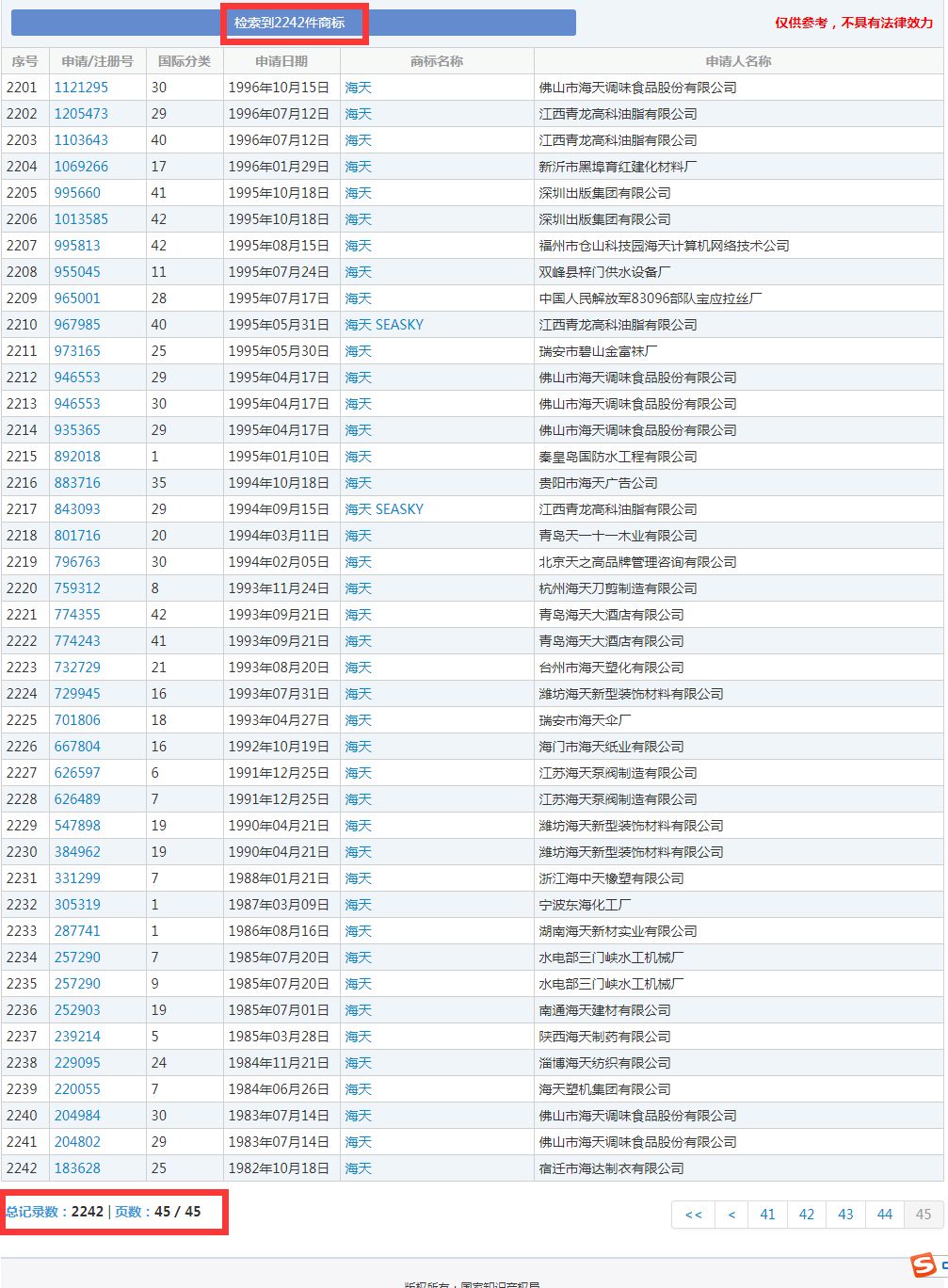Open results page 42

pyautogui.click(x=807, y=1215)
